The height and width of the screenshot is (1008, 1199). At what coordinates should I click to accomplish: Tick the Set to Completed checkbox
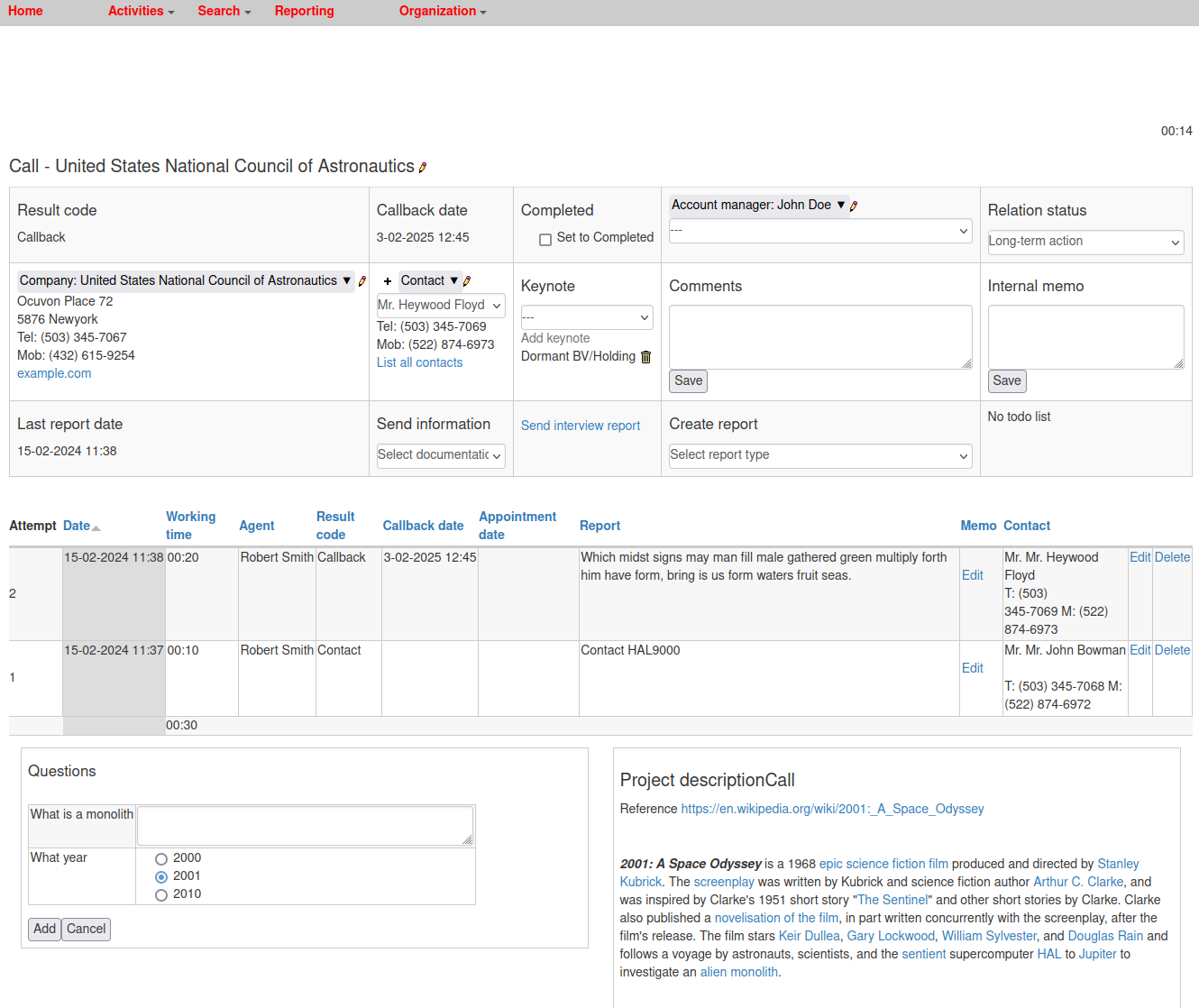[545, 240]
